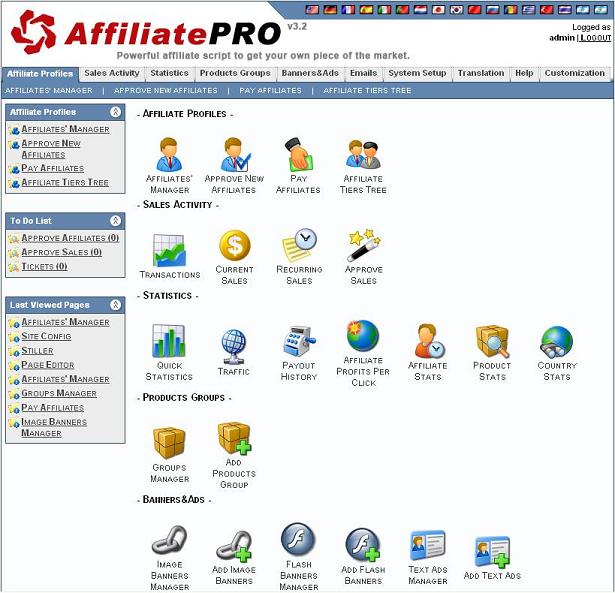Collapse the To Do List panel
Viewport: 615px width, 593px height.
115,220
